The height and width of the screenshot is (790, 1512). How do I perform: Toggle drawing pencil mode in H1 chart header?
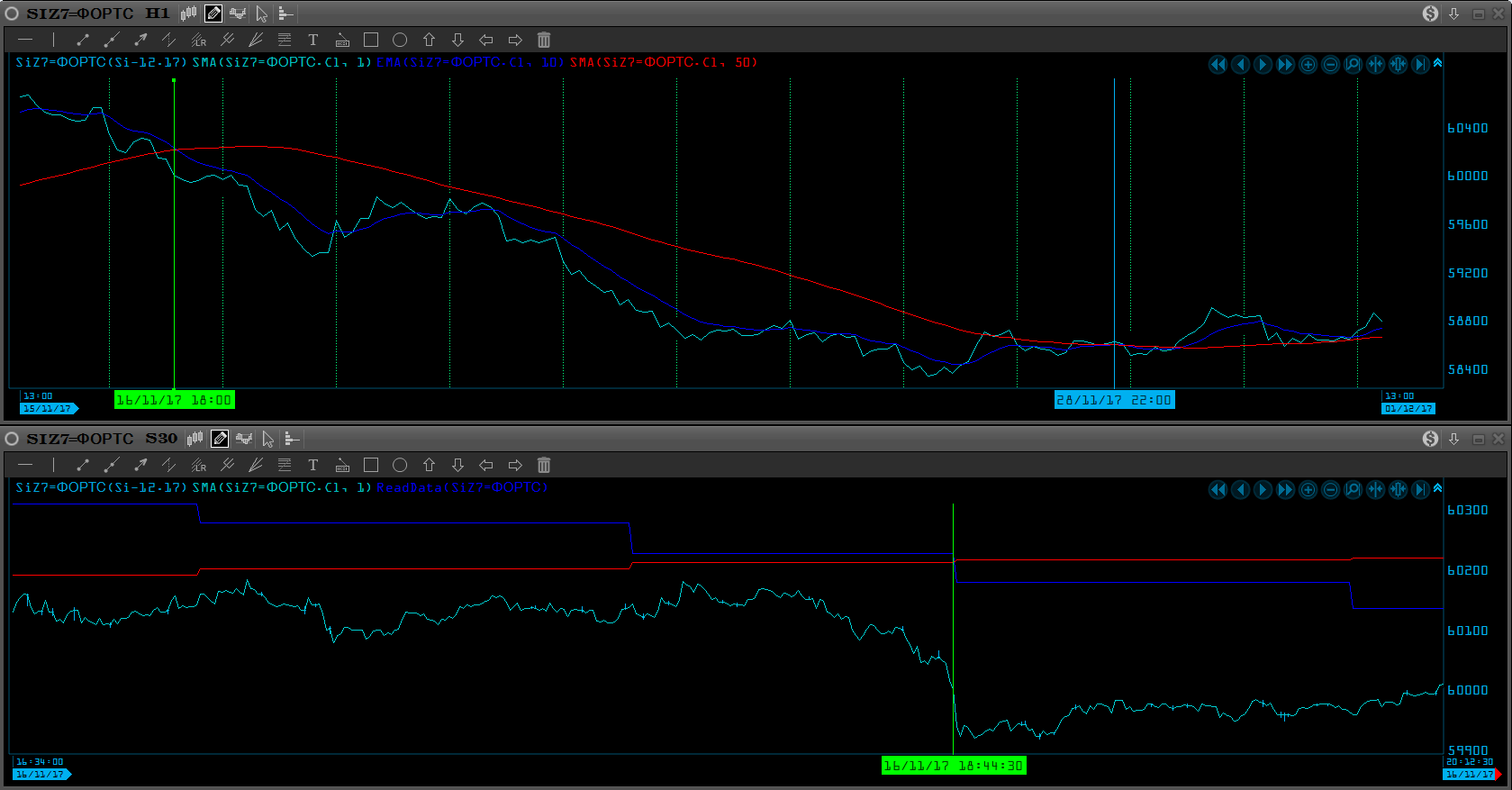tap(213, 14)
